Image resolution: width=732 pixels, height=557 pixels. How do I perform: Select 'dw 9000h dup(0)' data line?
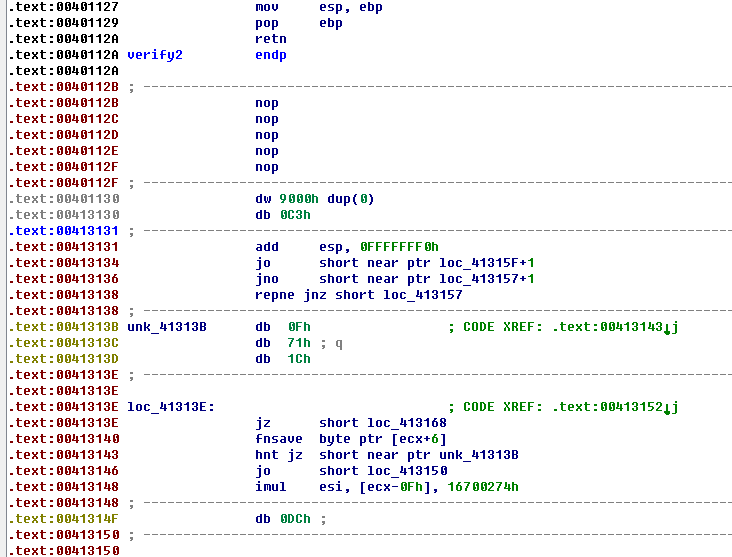315,199
